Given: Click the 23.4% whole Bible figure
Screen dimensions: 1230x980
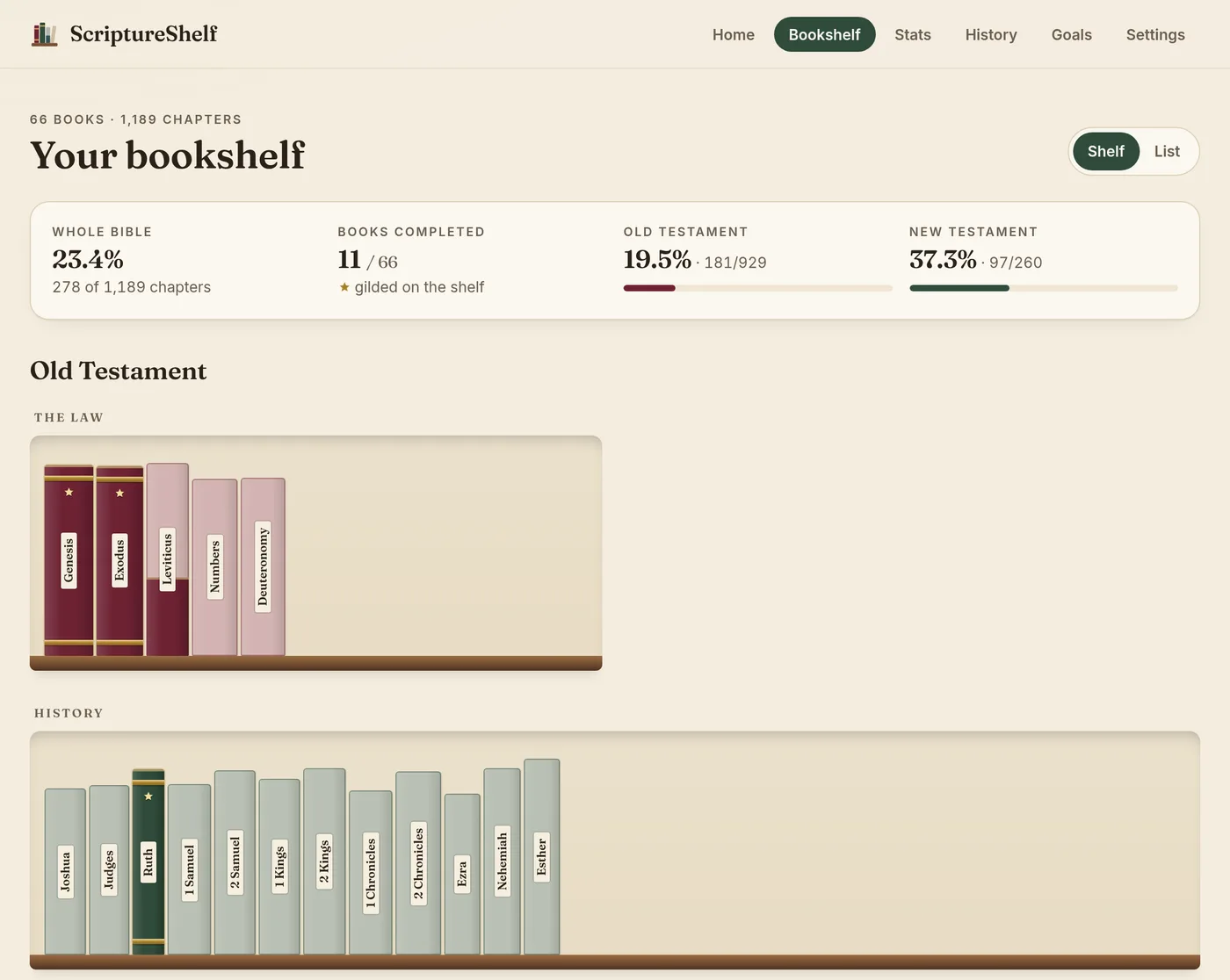Looking at the screenshot, I should click(88, 259).
